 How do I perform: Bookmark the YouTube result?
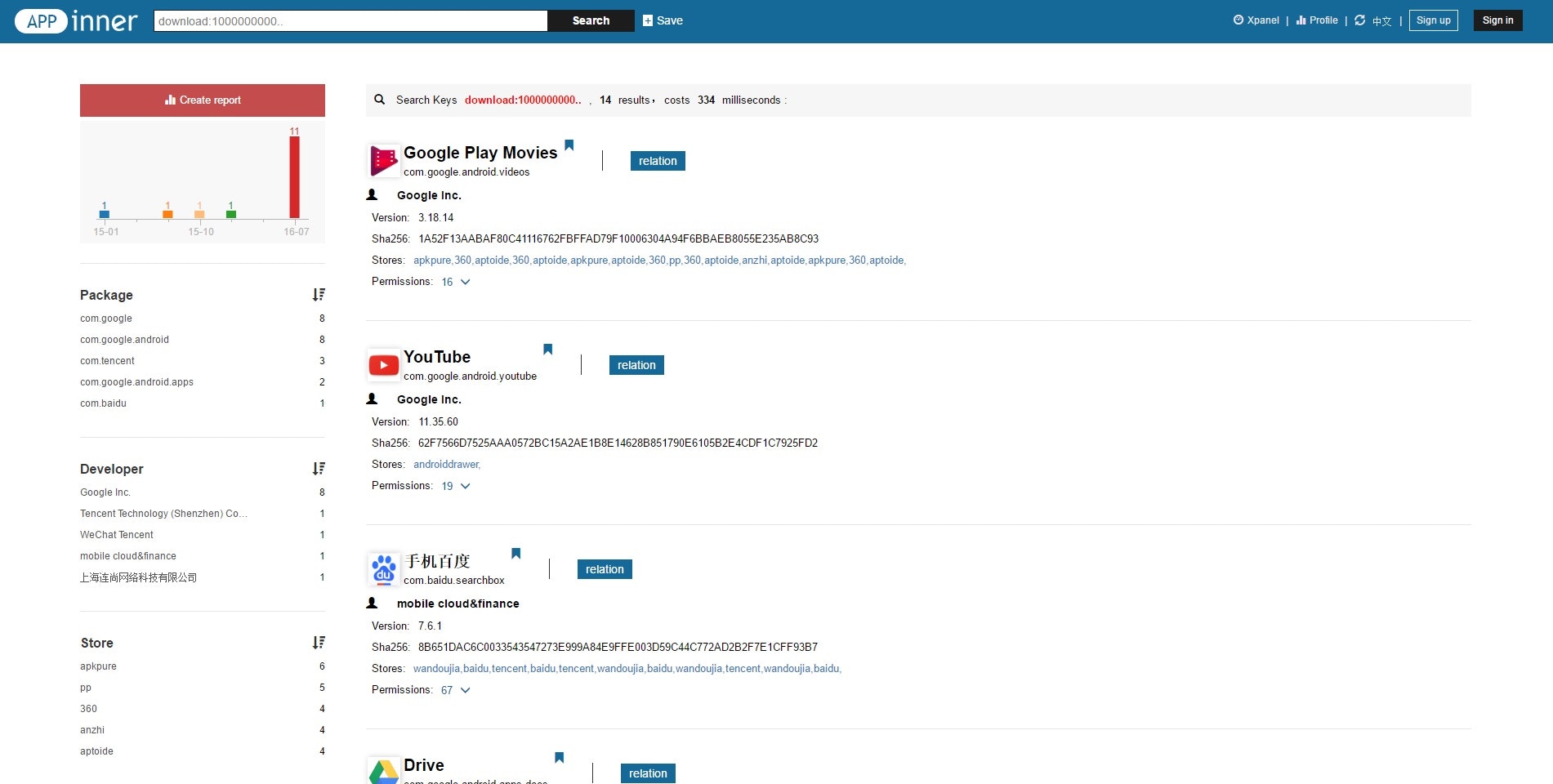[x=548, y=350]
